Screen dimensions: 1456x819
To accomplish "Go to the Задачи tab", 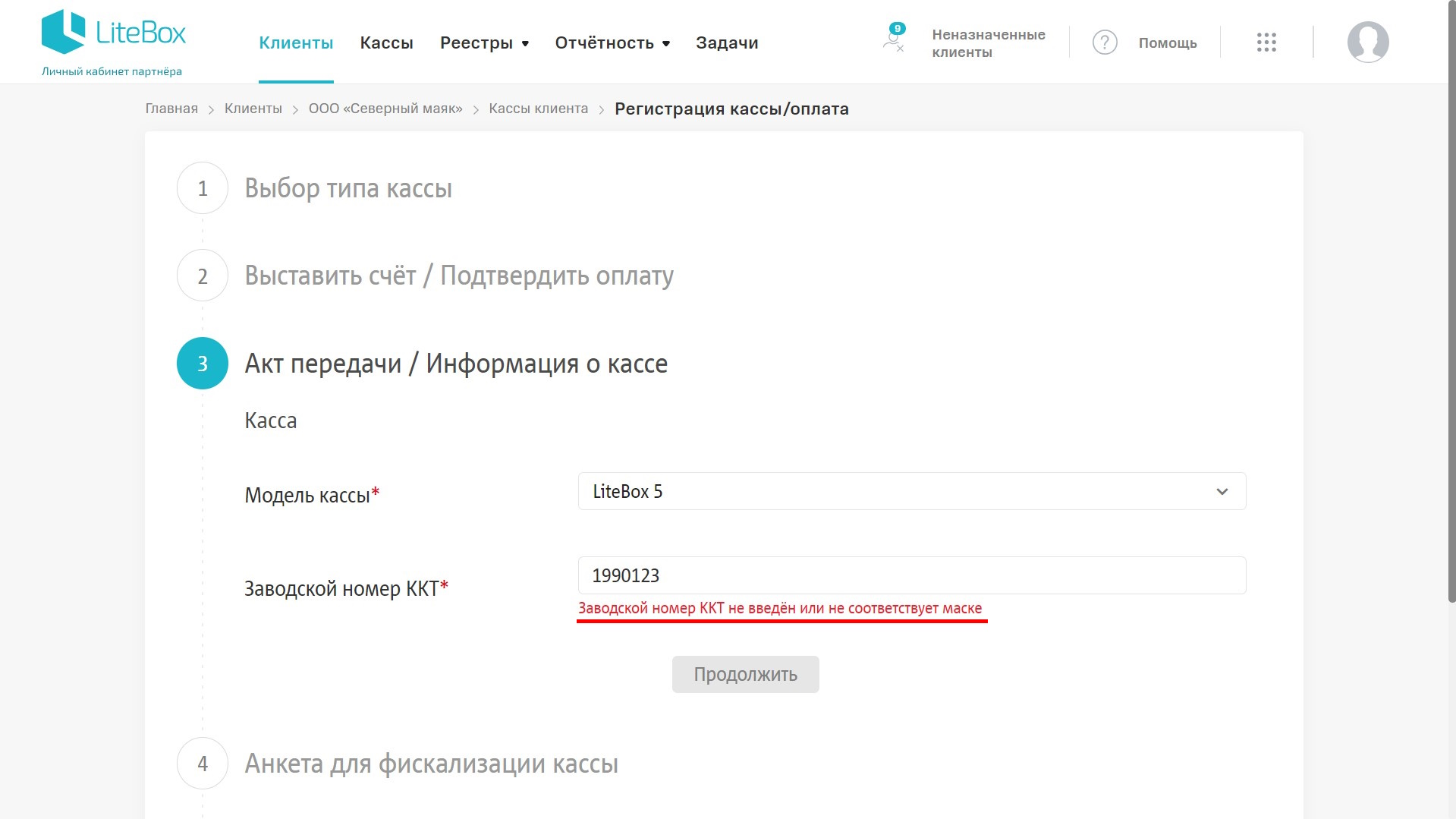I will (x=727, y=43).
